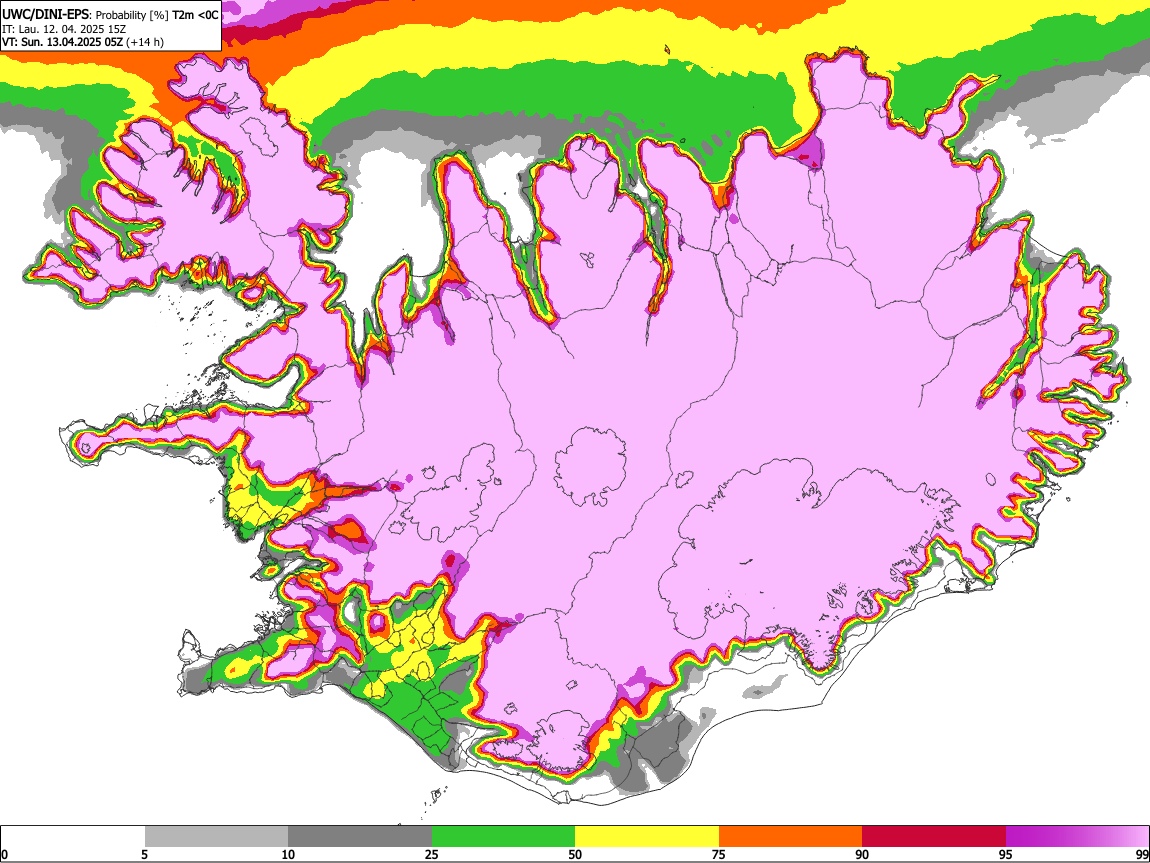The height and width of the screenshot is (863, 1150).
Task: Click the magenta-pink 95-99 legend gradient swatch
Action: (x=1077, y=837)
